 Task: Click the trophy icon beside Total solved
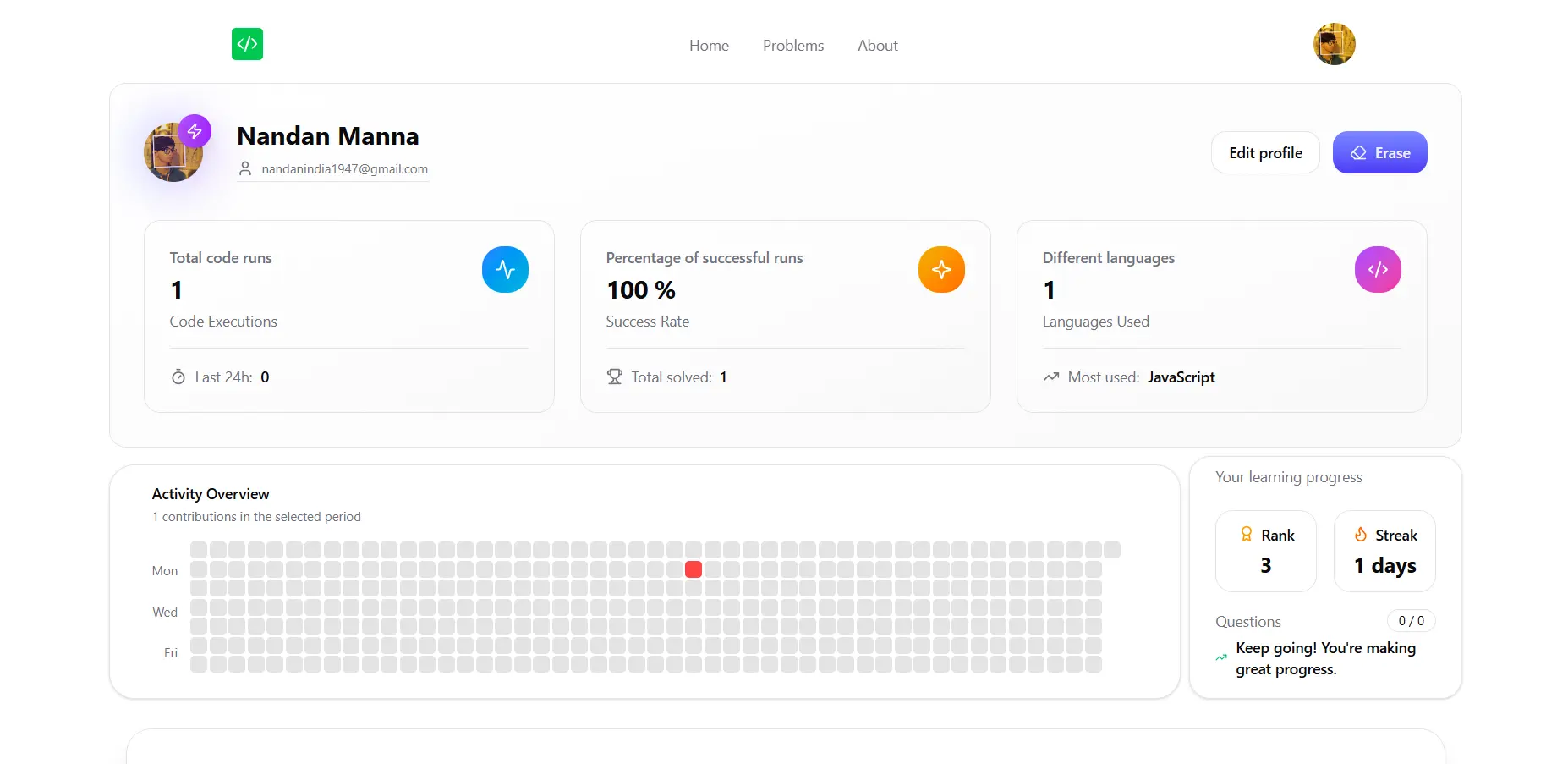click(615, 377)
